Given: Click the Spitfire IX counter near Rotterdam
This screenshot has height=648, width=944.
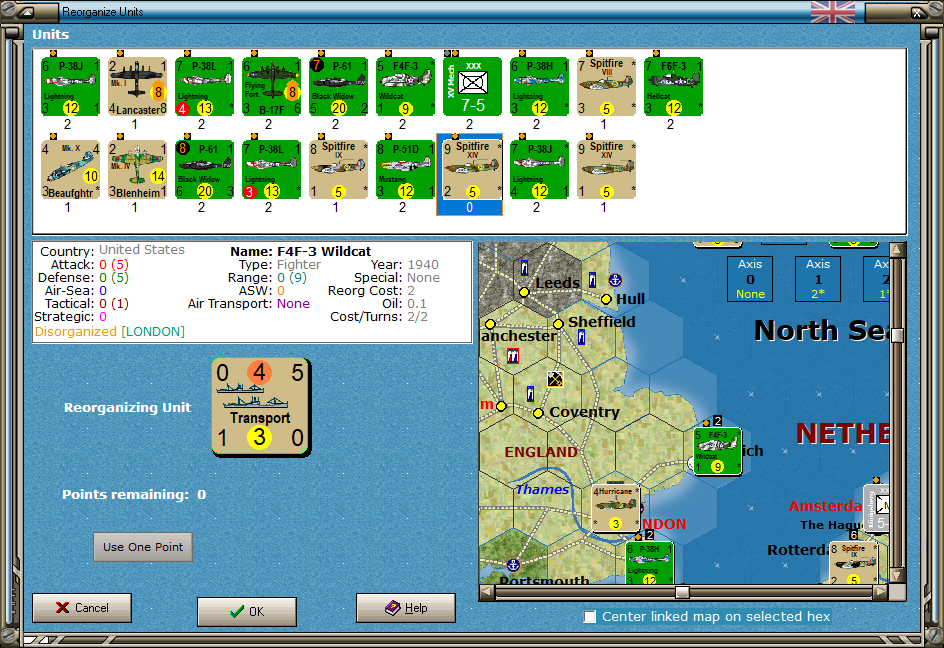Looking at the screenshot, I should (x=853, y=563).
